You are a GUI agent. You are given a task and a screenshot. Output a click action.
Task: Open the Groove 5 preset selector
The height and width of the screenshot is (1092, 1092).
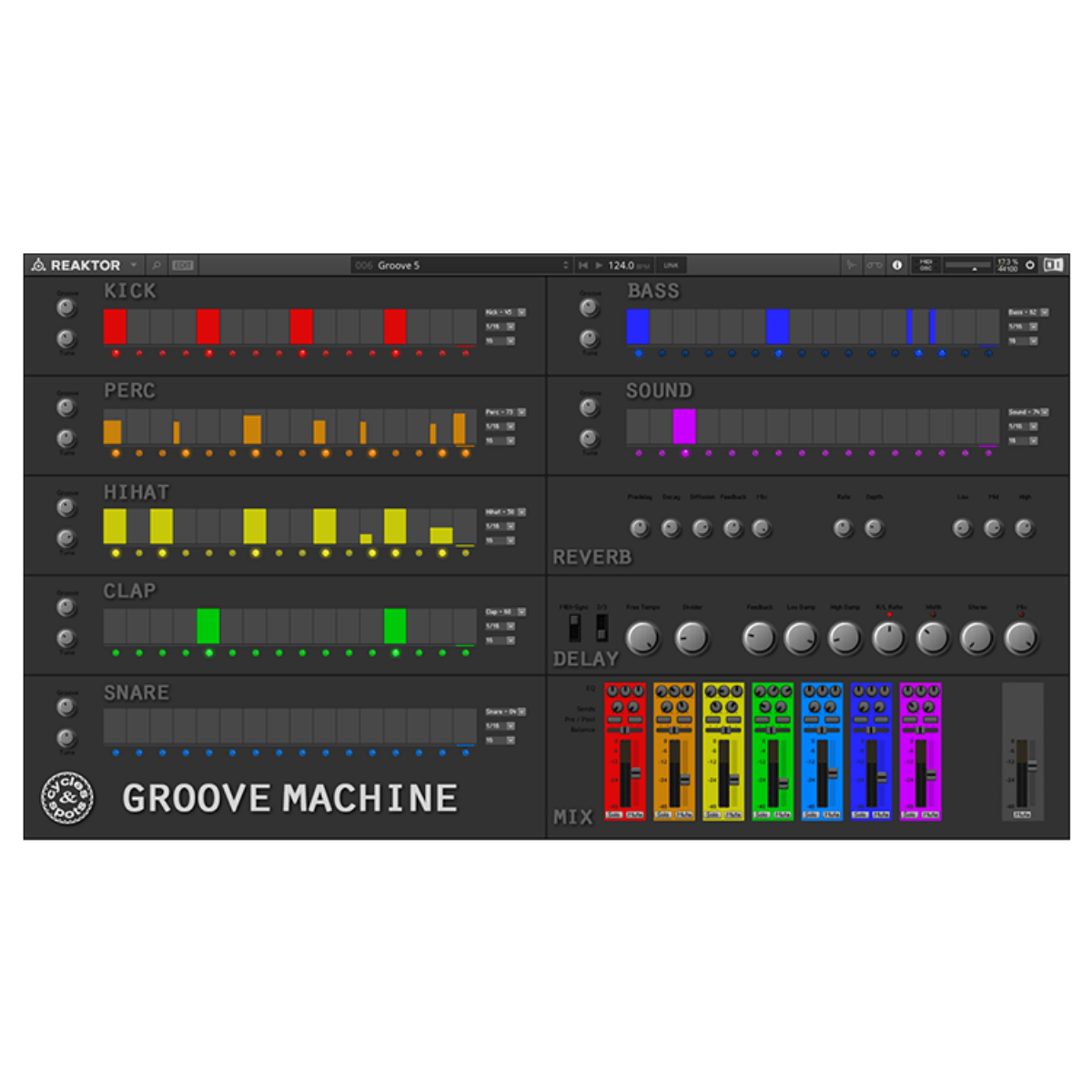pos(461,265)
